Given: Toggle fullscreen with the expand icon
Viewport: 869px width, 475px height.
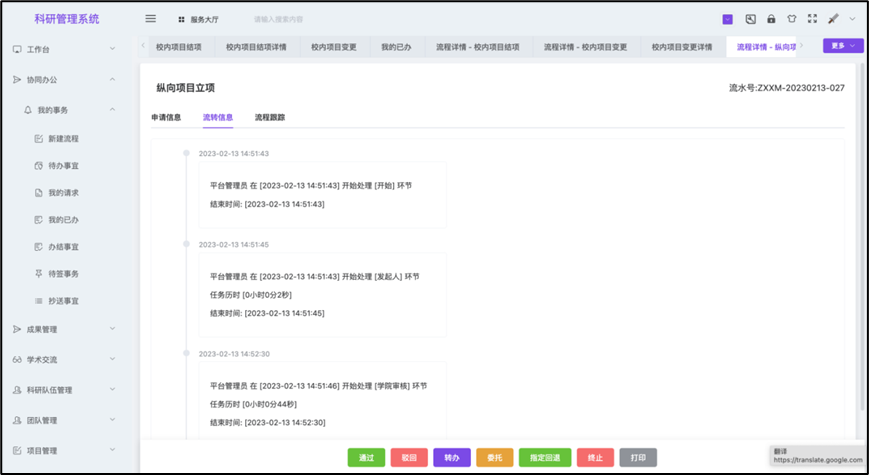Looking at the screenshot, I should pos(812,19).
